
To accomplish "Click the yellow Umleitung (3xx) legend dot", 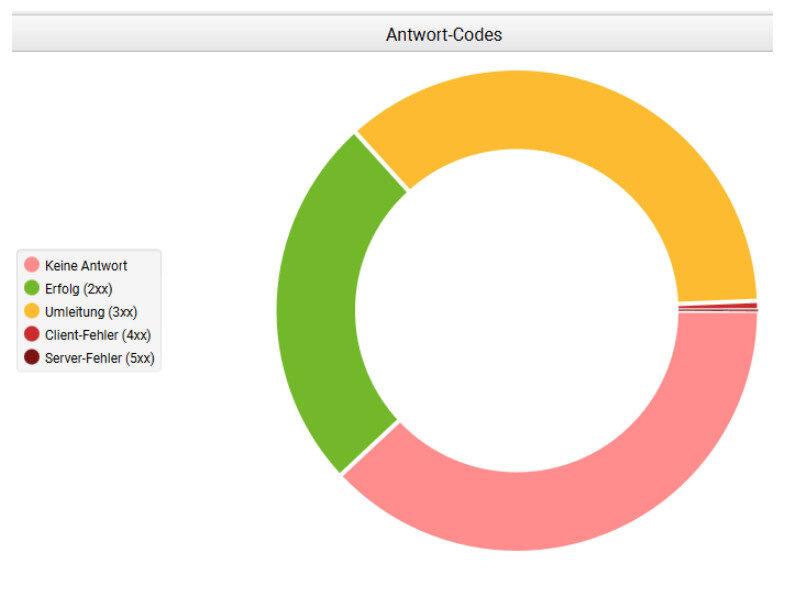I will 31,312.
